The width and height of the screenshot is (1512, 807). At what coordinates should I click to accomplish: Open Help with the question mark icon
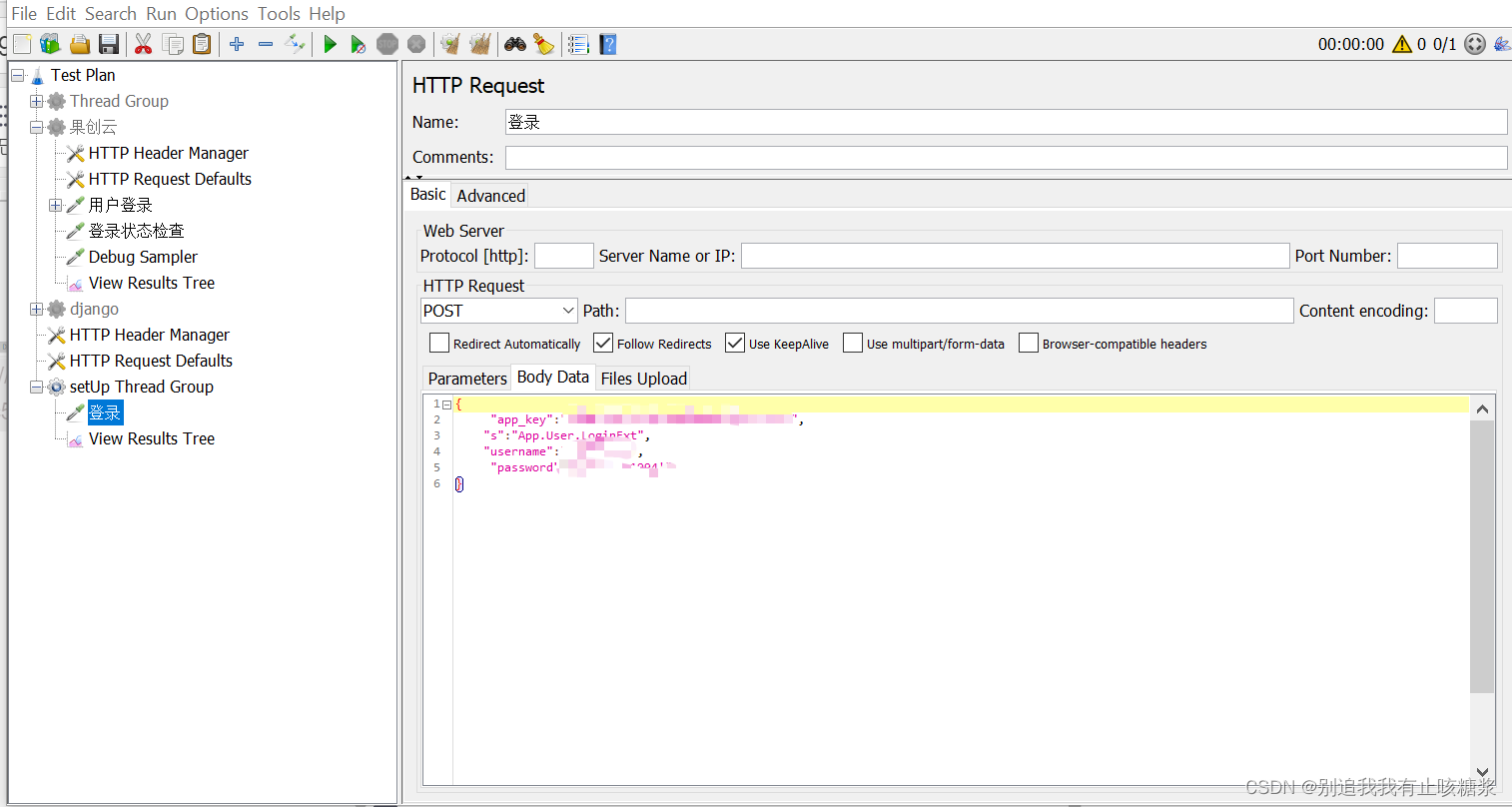point(607,44)
